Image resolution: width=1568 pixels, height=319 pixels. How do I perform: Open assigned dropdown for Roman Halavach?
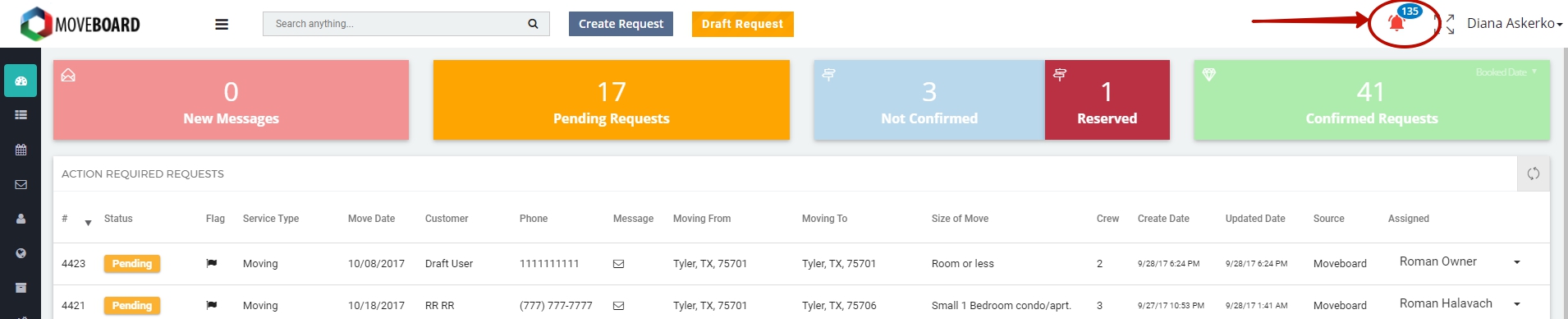coord(1517,304)
